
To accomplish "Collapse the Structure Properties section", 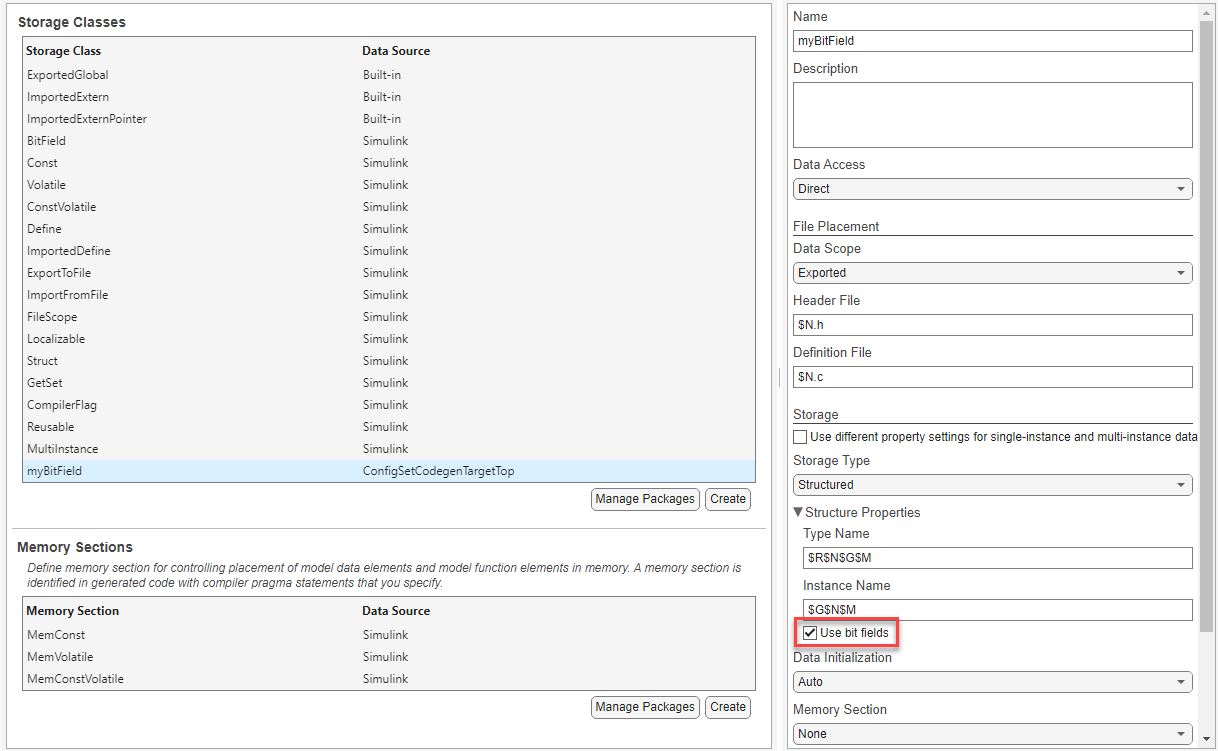I will (799, 513).
